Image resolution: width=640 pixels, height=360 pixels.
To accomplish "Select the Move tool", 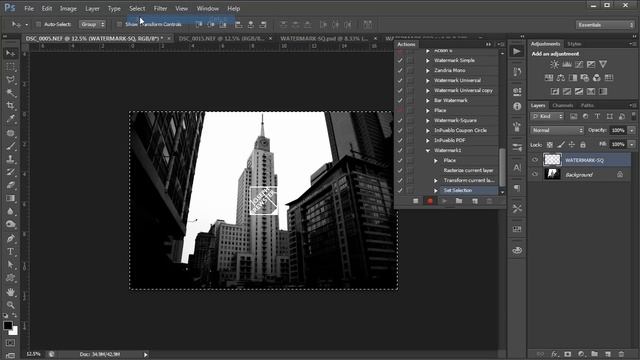I will point(10,53).
